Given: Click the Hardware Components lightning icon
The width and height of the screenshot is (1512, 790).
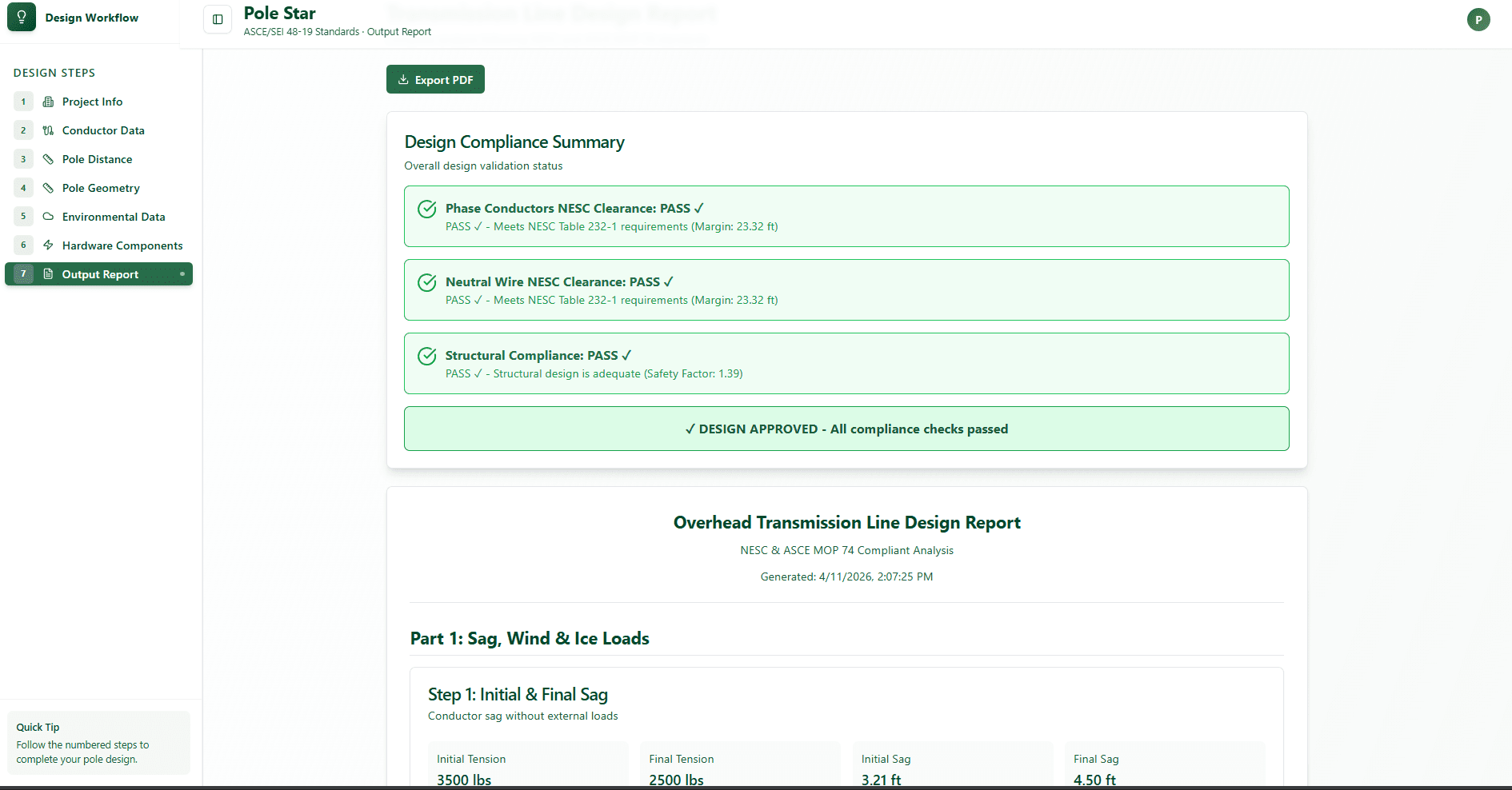Looking at the screenshot, I should tap(49, 245).
